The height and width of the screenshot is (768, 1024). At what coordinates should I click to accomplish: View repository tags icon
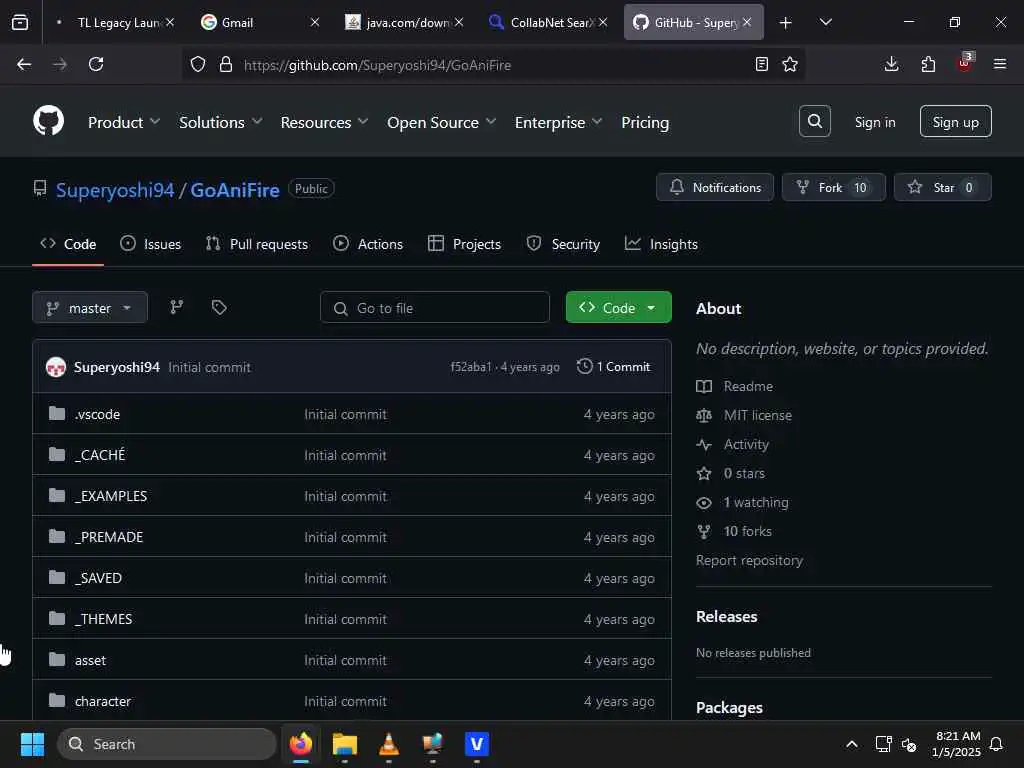[x=219, y=307]
